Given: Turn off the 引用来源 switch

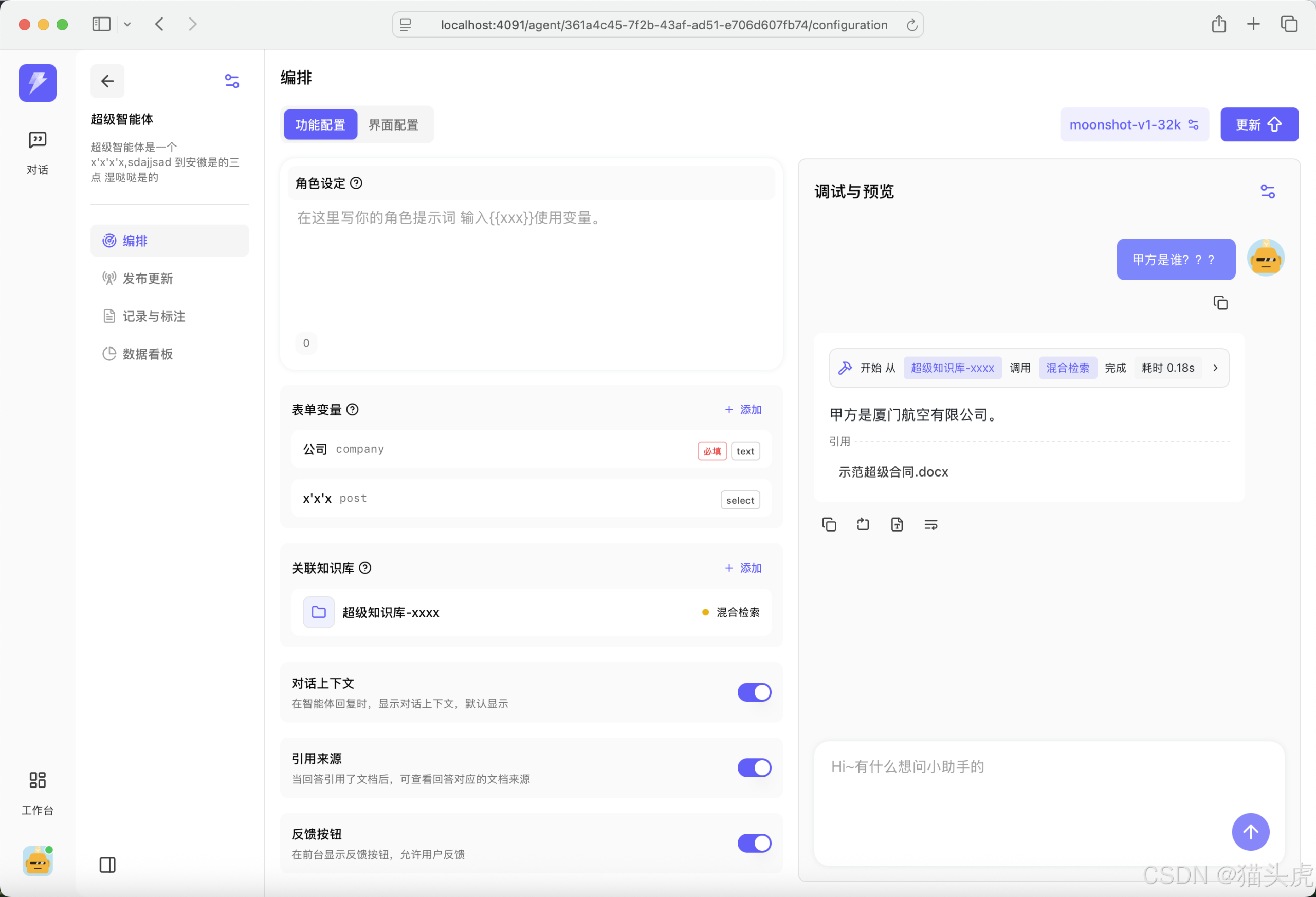Looking at the screenshot, I should pyautogui.click(x=754, y=767).
